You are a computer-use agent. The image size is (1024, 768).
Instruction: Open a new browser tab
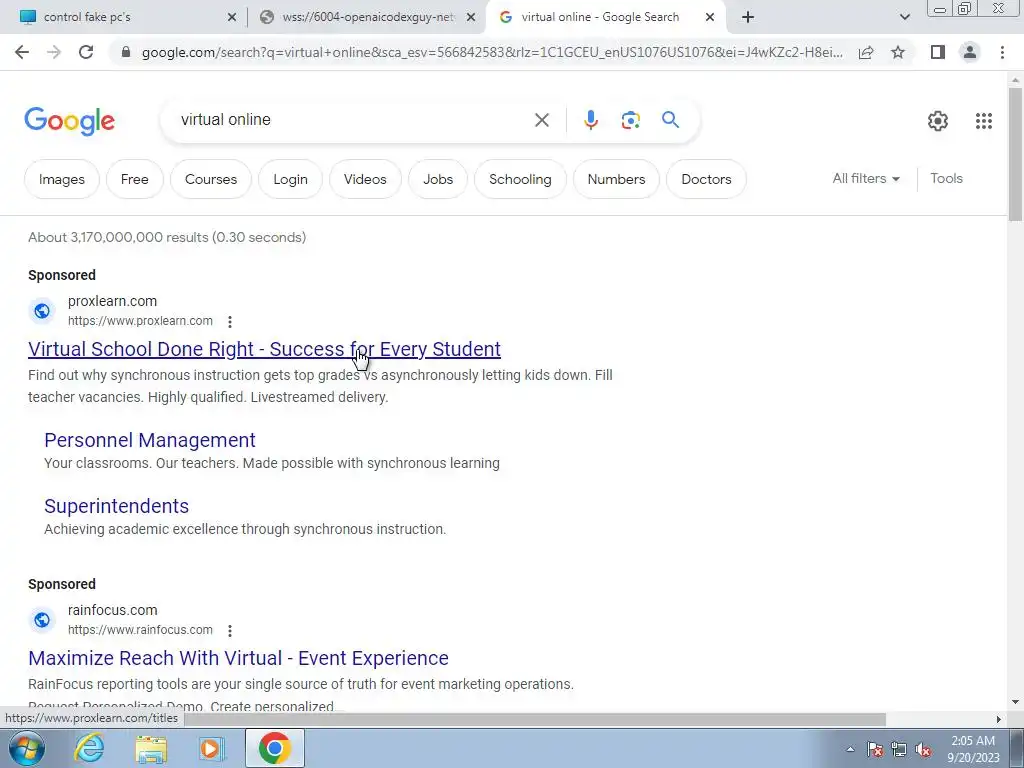[x=748, y=18]
